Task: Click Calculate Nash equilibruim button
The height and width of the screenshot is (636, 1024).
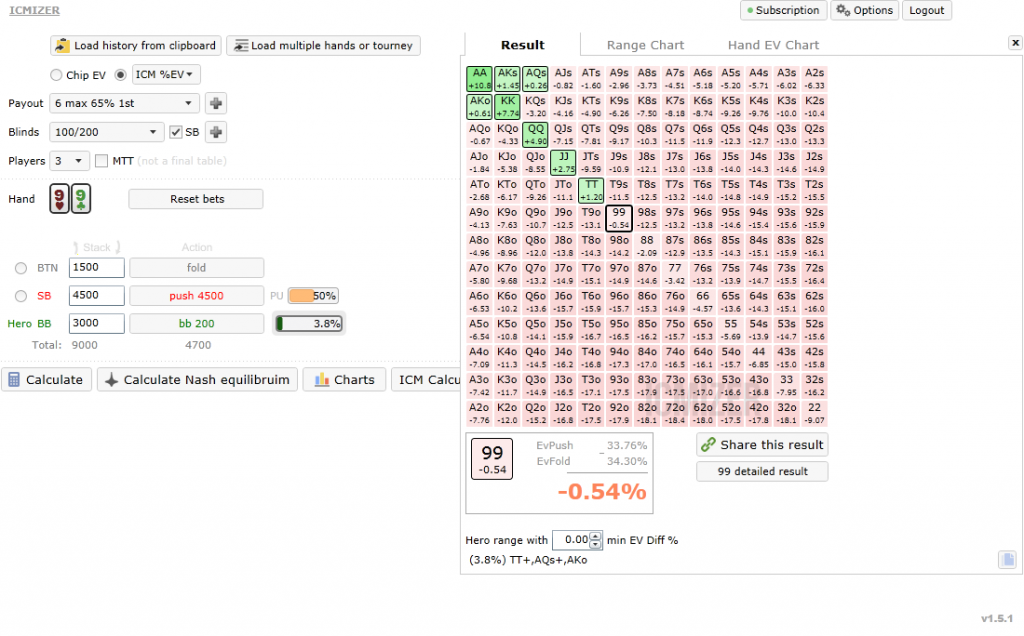Action: pyautogui.click(x=198, y=379)
